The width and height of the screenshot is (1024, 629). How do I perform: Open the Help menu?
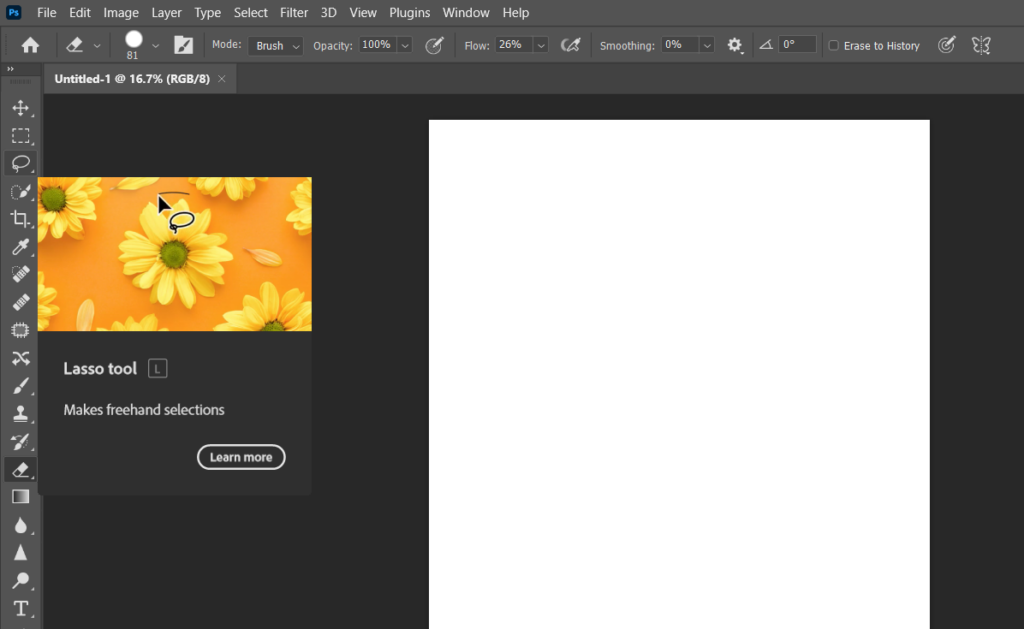pyautogui.click(x=515, y=12)
